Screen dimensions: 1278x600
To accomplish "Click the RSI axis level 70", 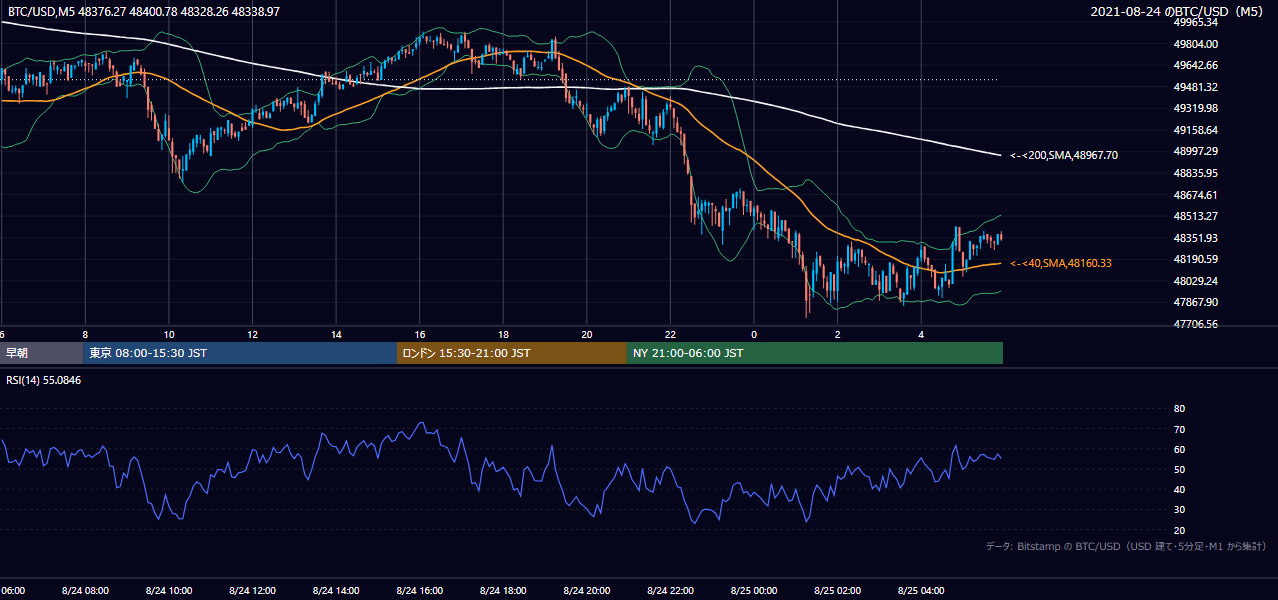I will pyautogui.click(x=1179, y=429).
